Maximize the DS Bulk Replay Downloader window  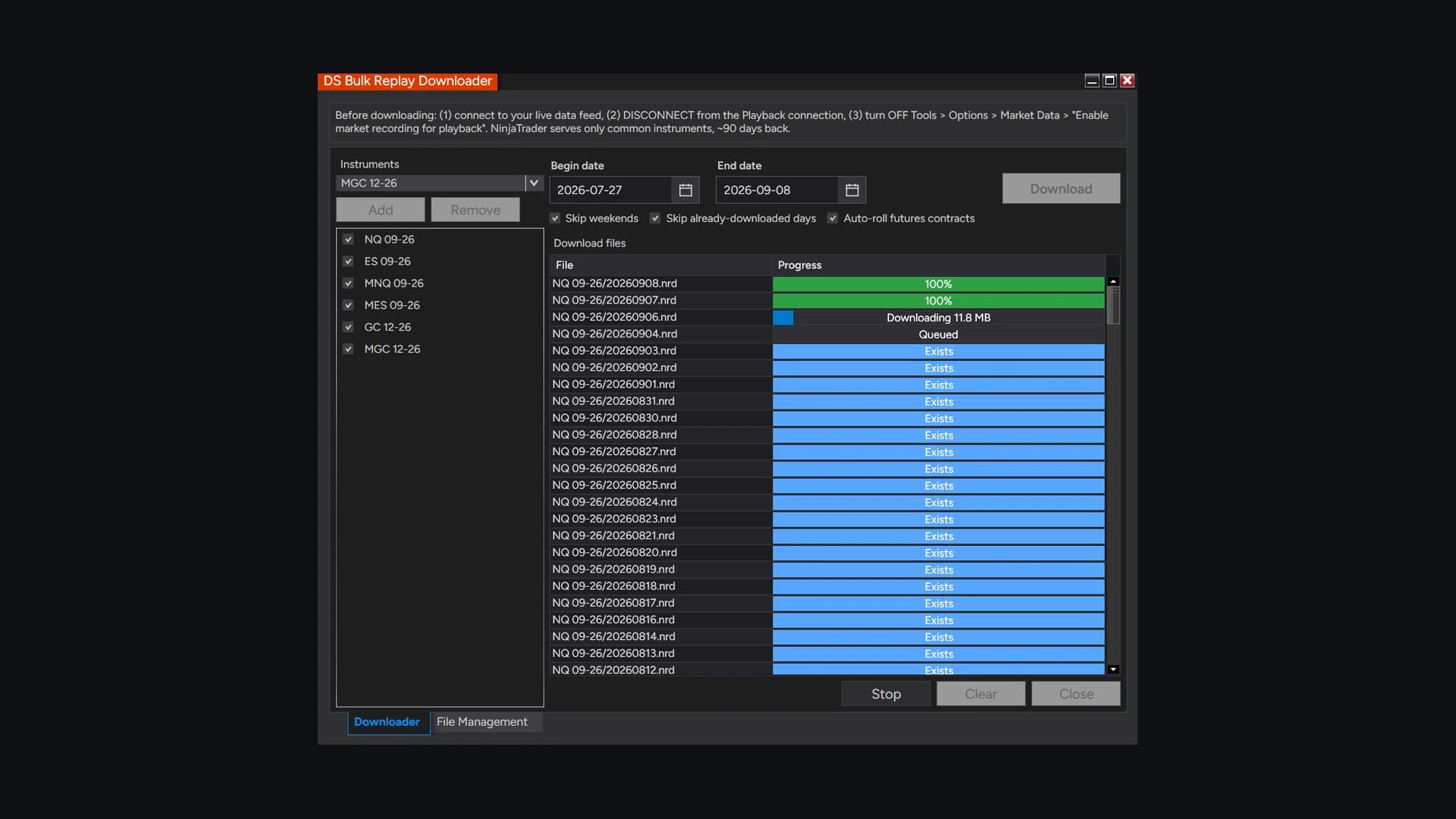[x=1109, y=80]
